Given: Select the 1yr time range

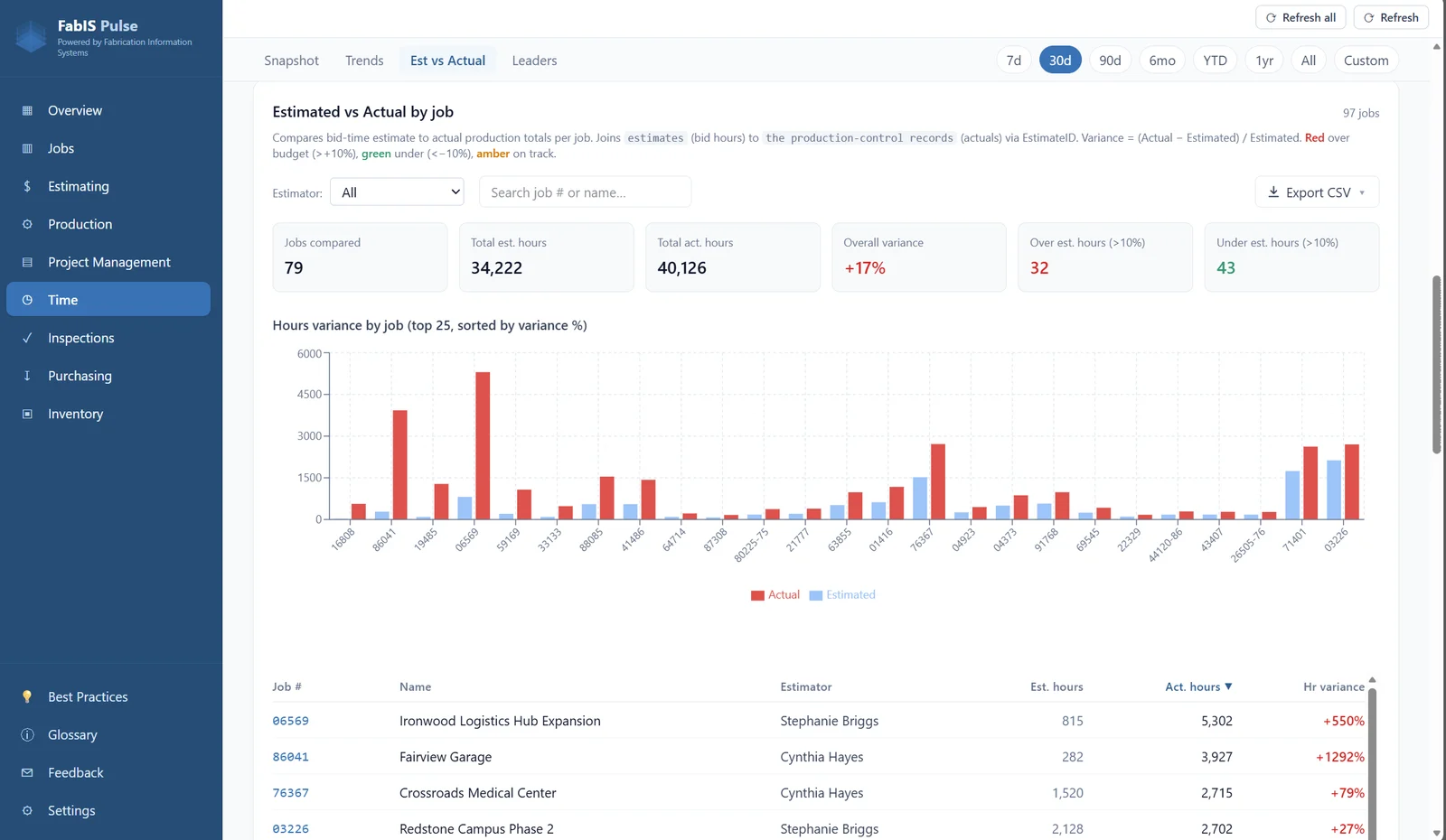Looking at the screenshot, I should (x=1264, y=61).
